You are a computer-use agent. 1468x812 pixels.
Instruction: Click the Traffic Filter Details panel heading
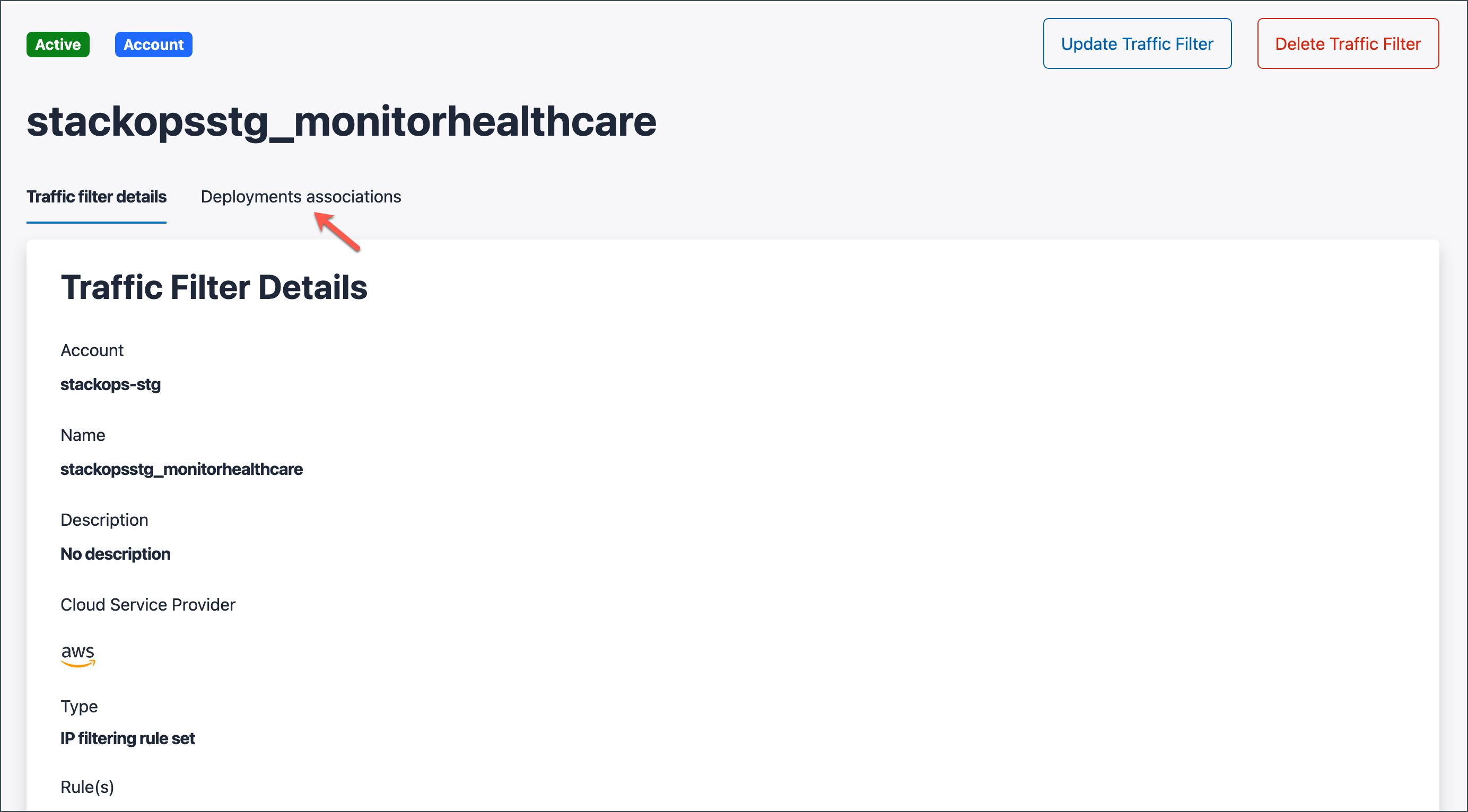(x=214, y=287)
